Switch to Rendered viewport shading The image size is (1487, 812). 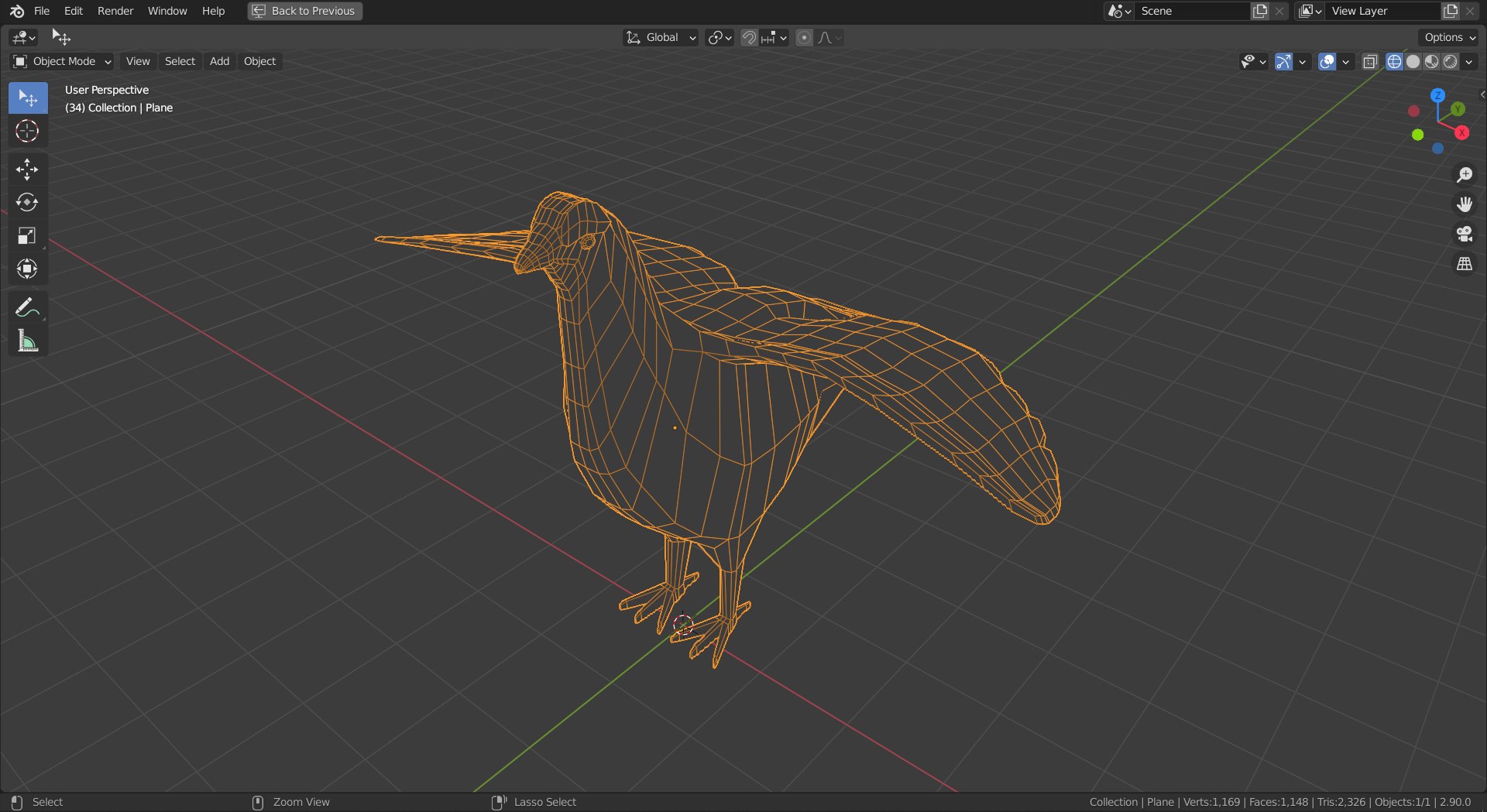(1450, 61)
